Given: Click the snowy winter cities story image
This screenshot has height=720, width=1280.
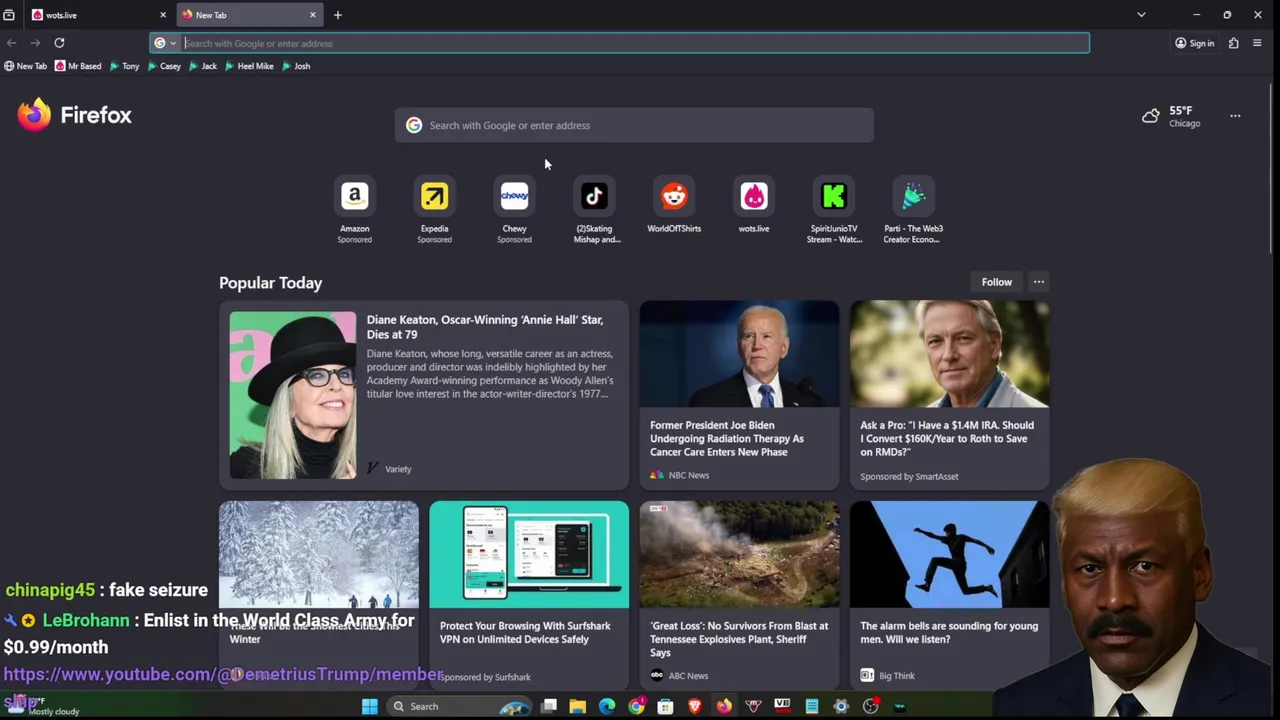Looking at the screenshot, I should pos(319,554).
